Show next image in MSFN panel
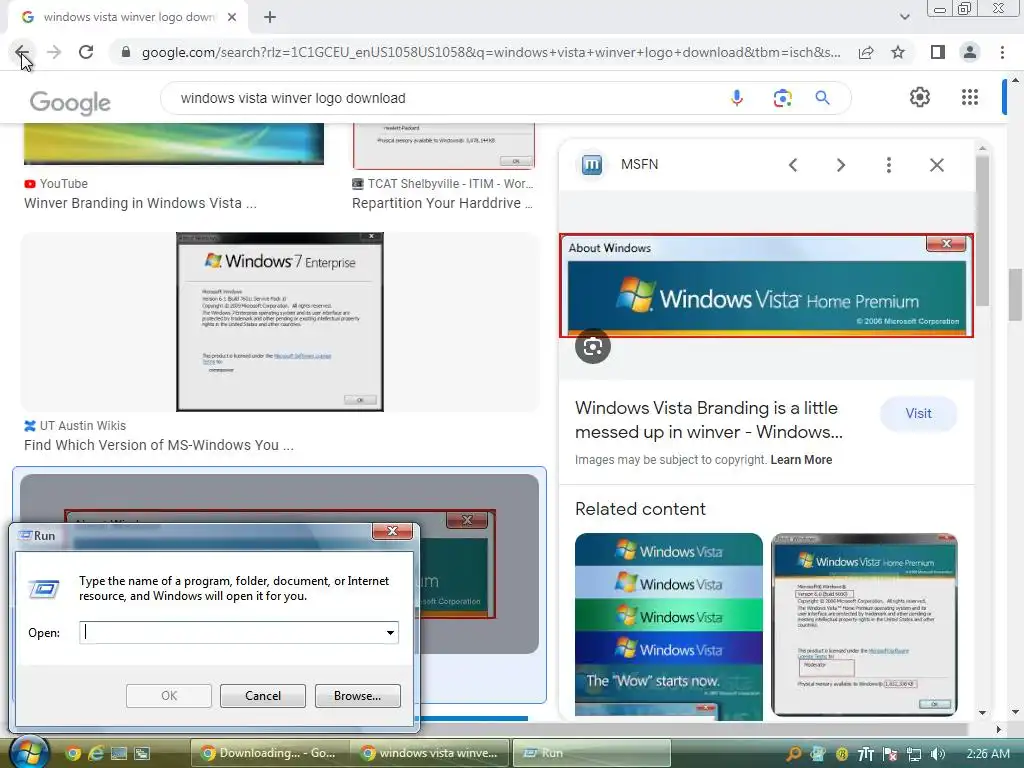This screenshot has width=1024, height=768. coord(840,165)
